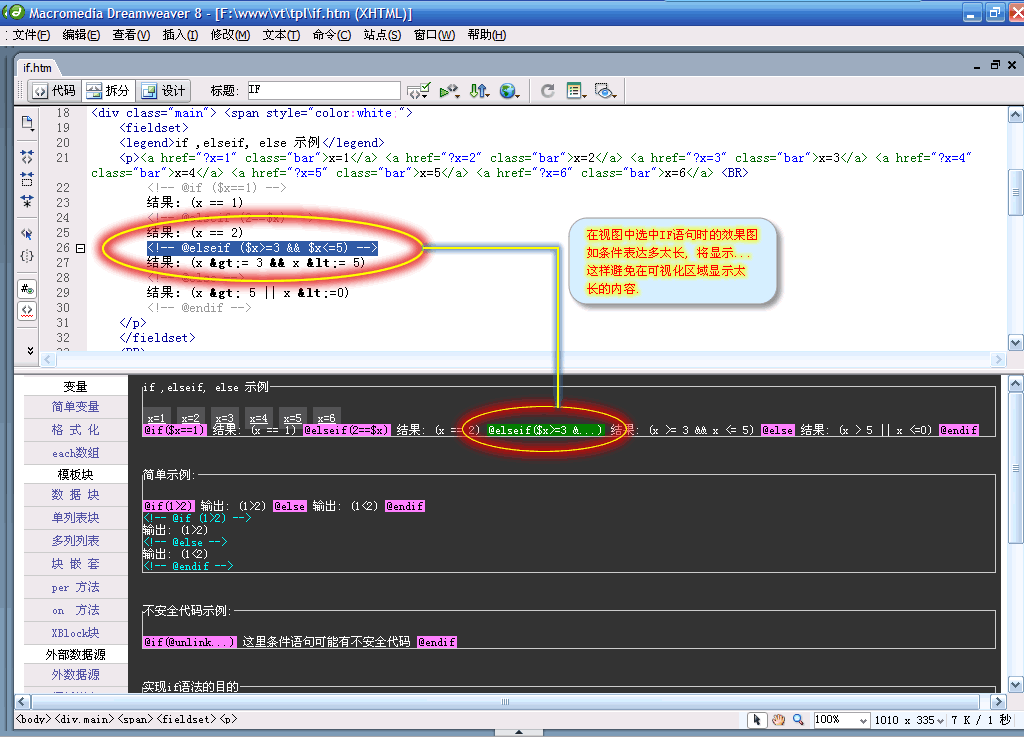Switch to 设计 design view
This screenshot has width=1024, height=738.
point(164,91)
